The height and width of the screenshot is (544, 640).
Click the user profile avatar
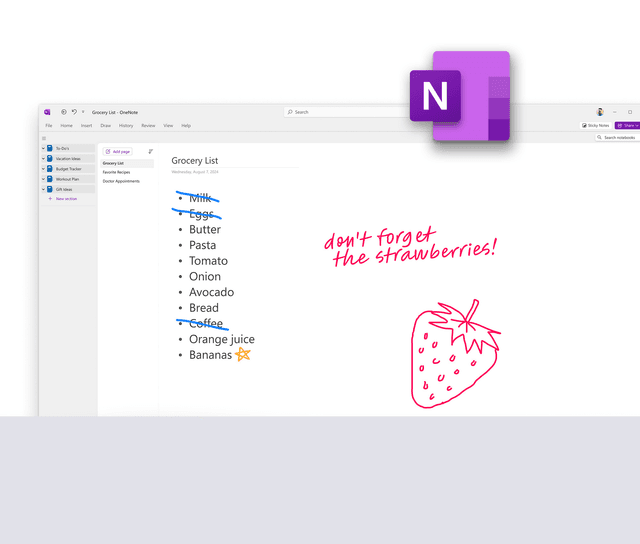(600, 112)
